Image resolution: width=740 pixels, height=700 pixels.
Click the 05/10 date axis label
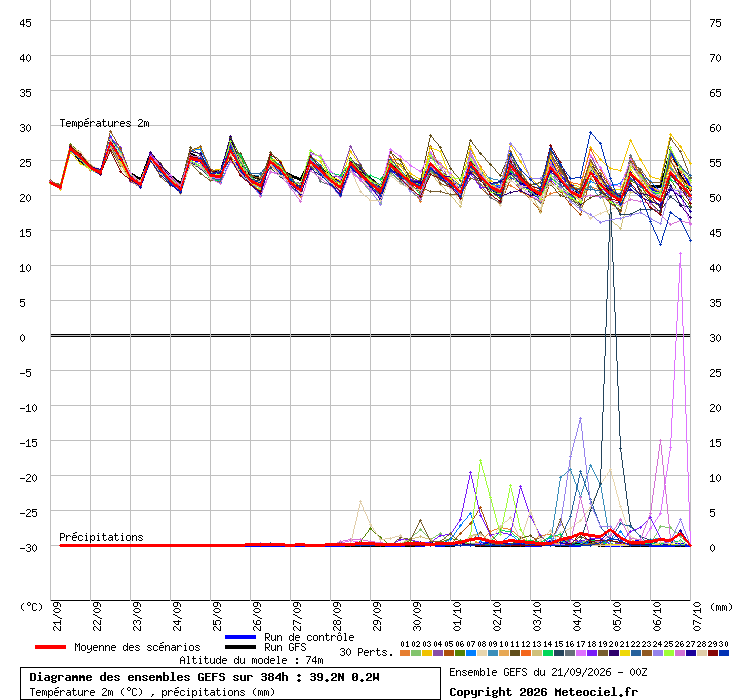pyautogui.click(x=617, y=616)
